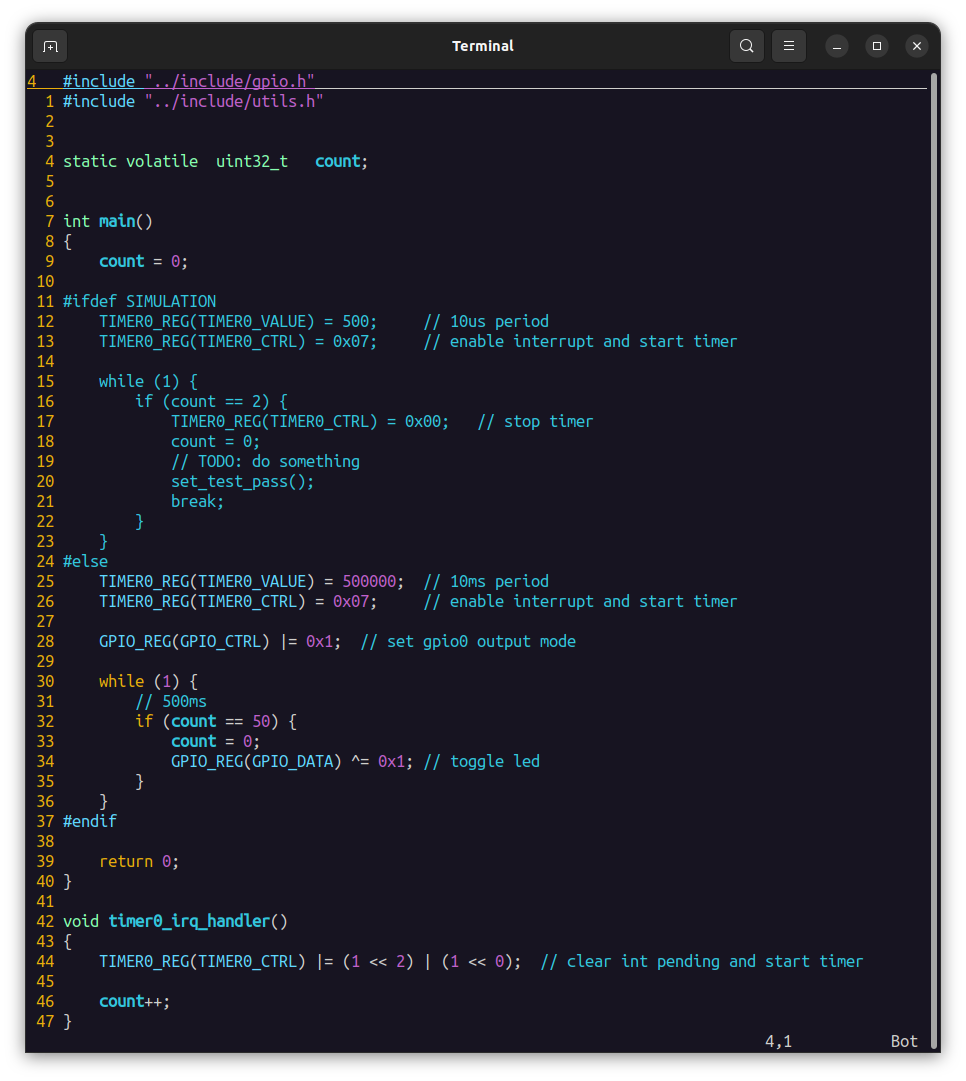
Task: Click '// clear int pending and start timer' comment
Action: coord(702,961)
